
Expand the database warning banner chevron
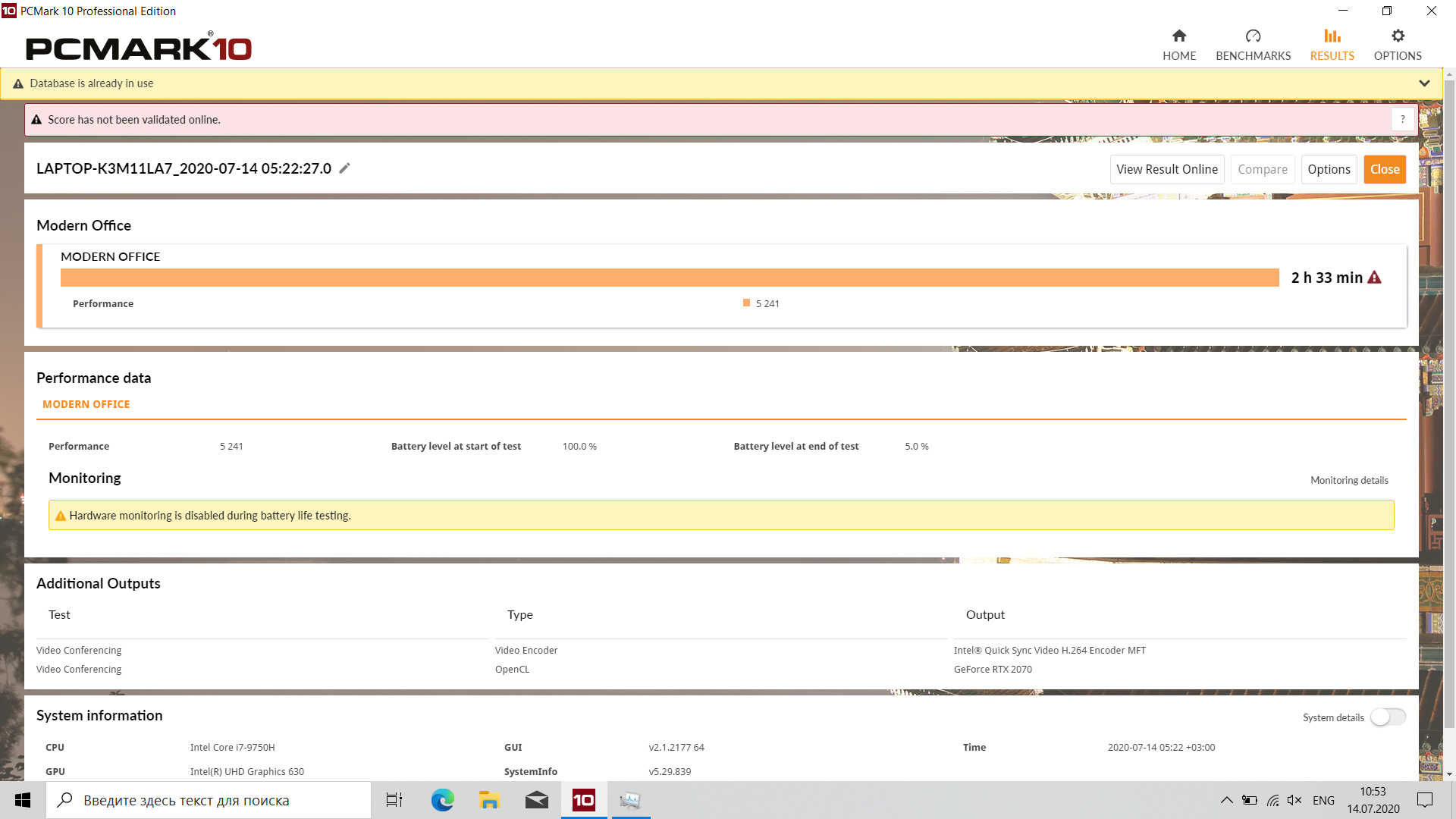coord(1424,83)
